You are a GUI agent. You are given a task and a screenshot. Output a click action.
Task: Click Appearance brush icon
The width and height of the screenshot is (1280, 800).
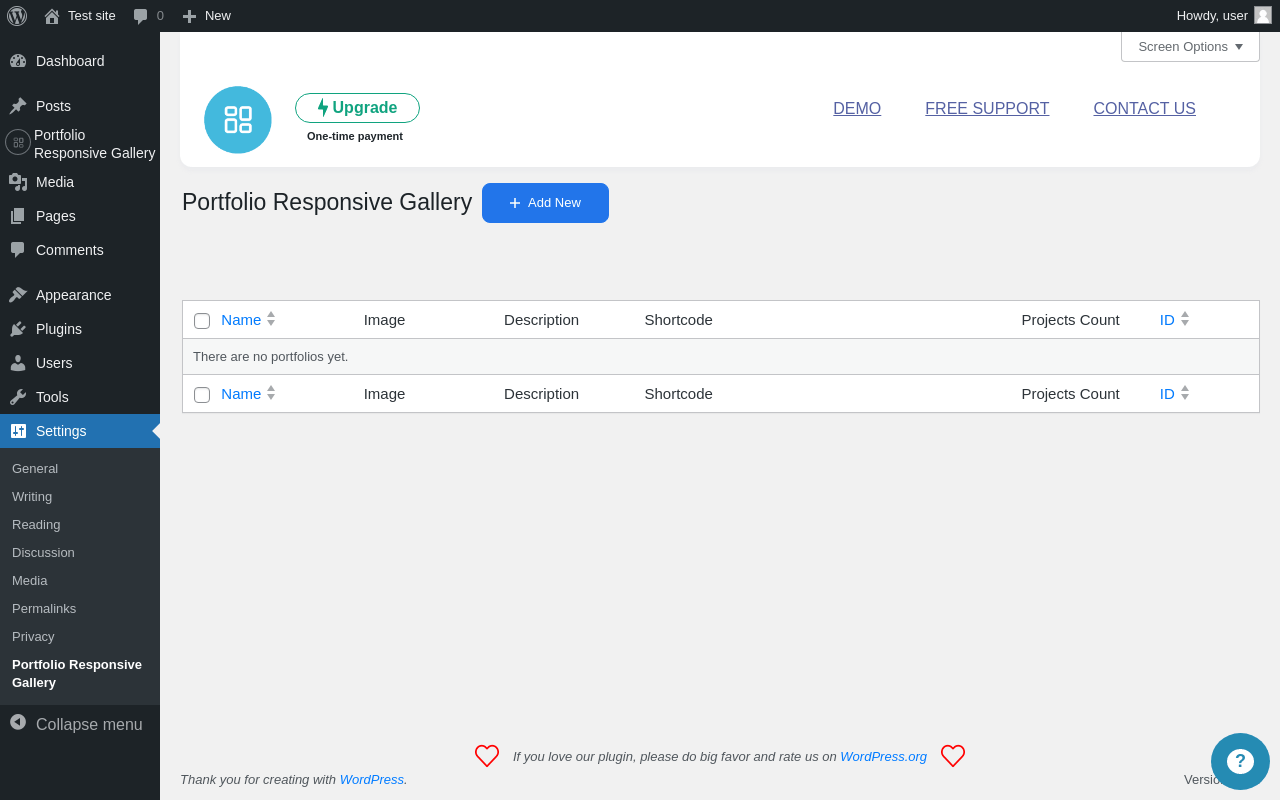(18, 295)
